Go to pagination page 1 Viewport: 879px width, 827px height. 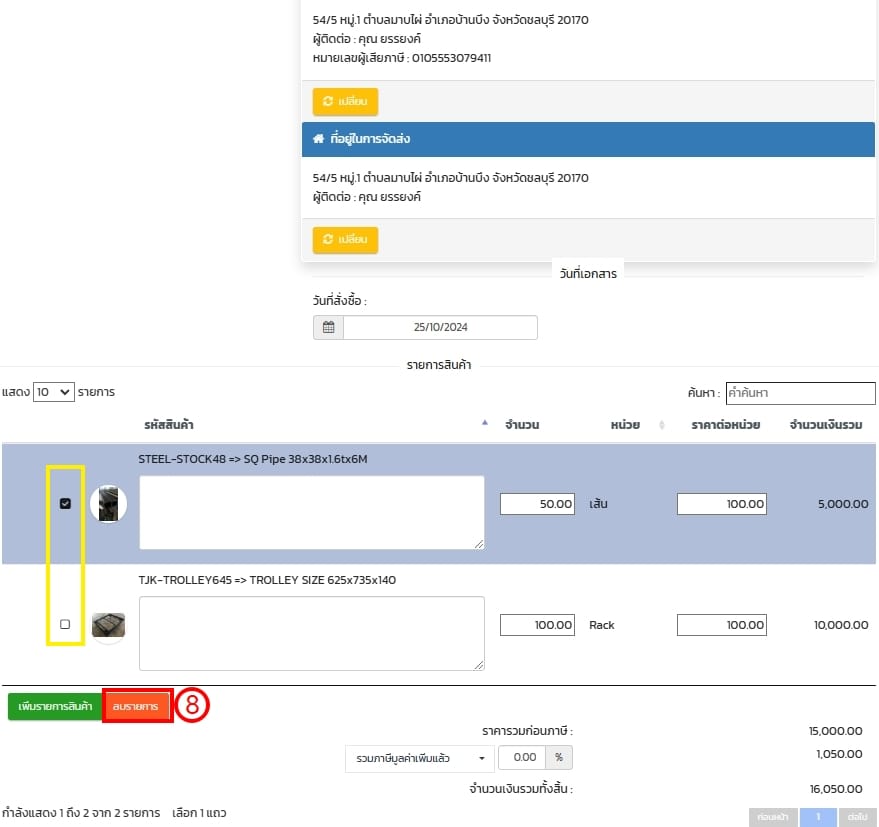[817, 817]
